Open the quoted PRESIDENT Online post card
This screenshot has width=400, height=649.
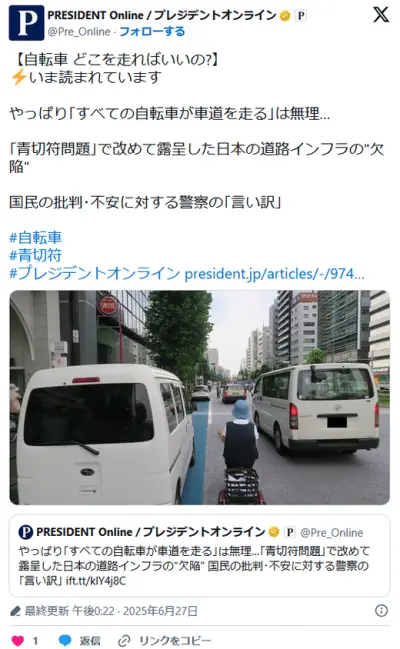(x=200, y=555)
